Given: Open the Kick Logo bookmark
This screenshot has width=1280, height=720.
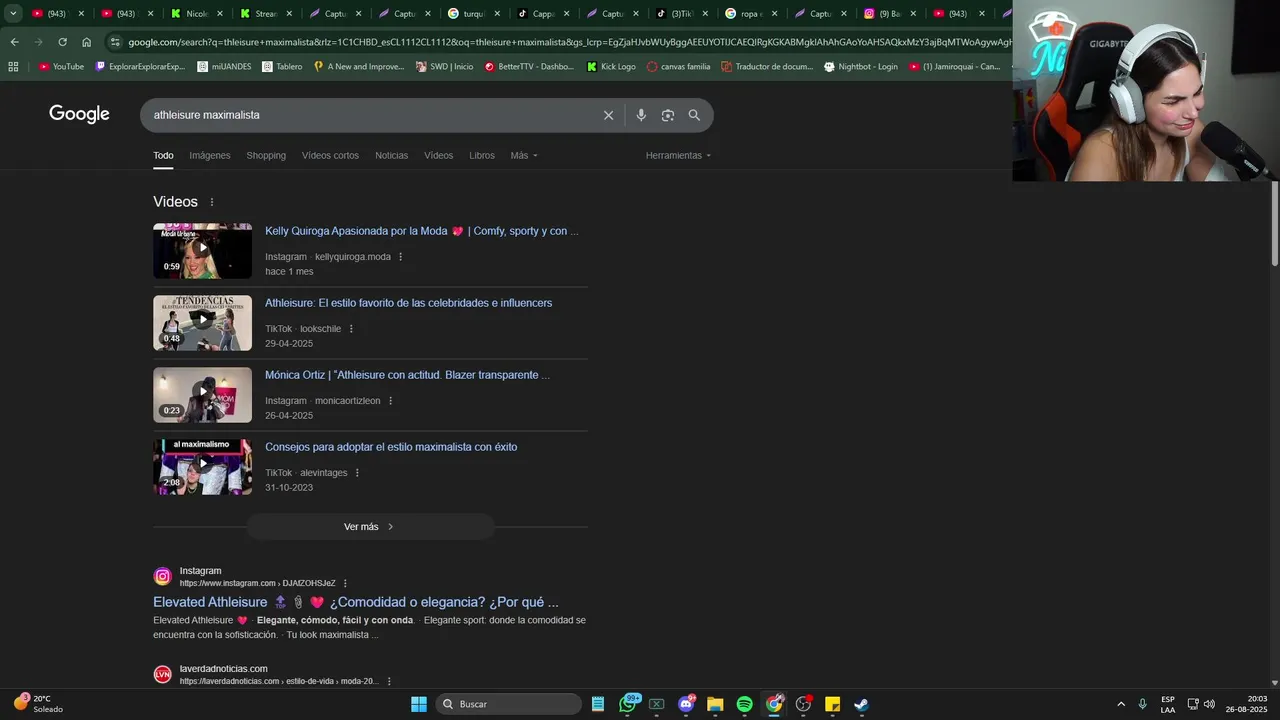Looking at the screenshot, I should tap(611, 67).
